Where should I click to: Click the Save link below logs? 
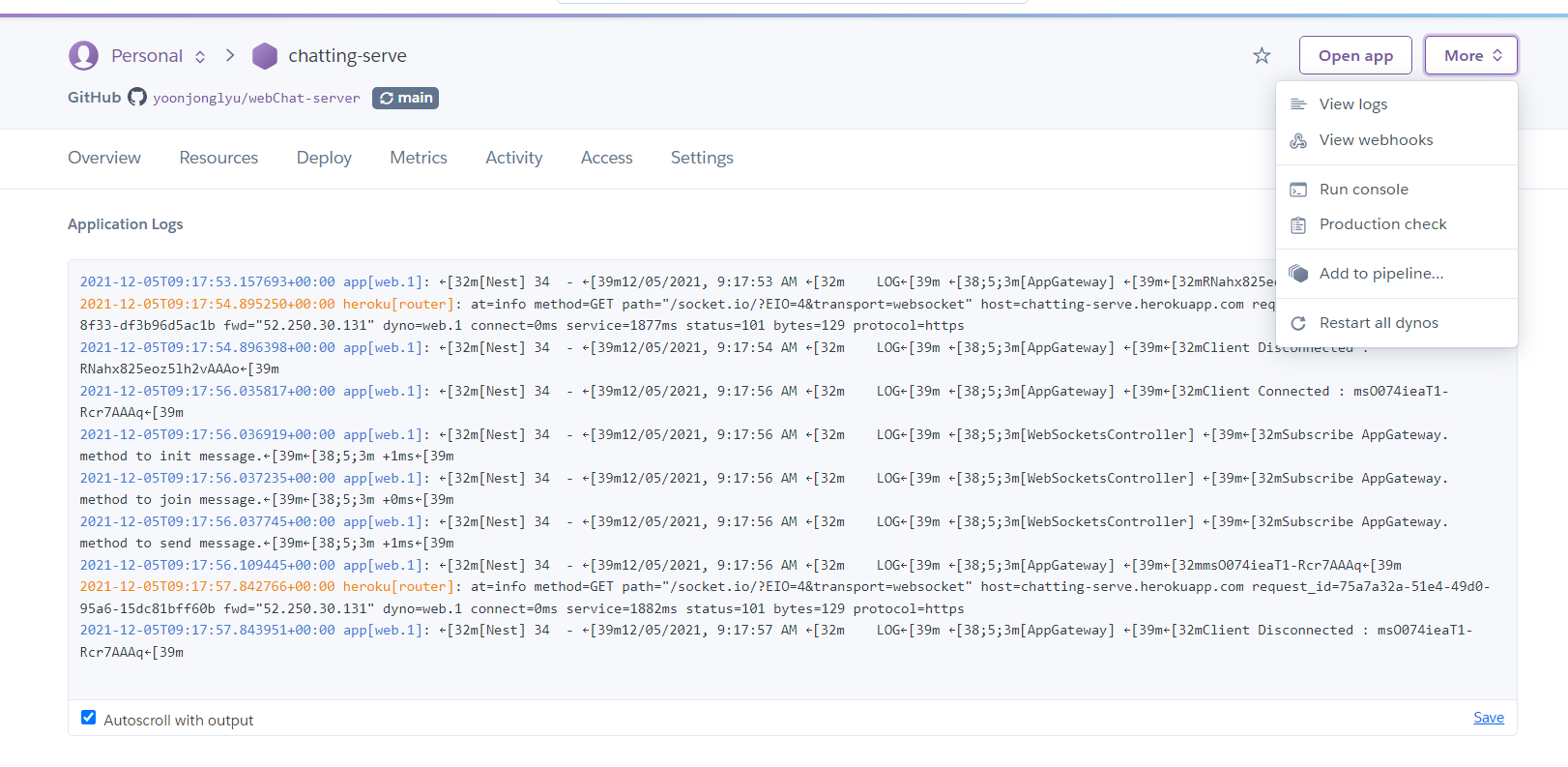pyautogui.click(x=1489, y=718)
